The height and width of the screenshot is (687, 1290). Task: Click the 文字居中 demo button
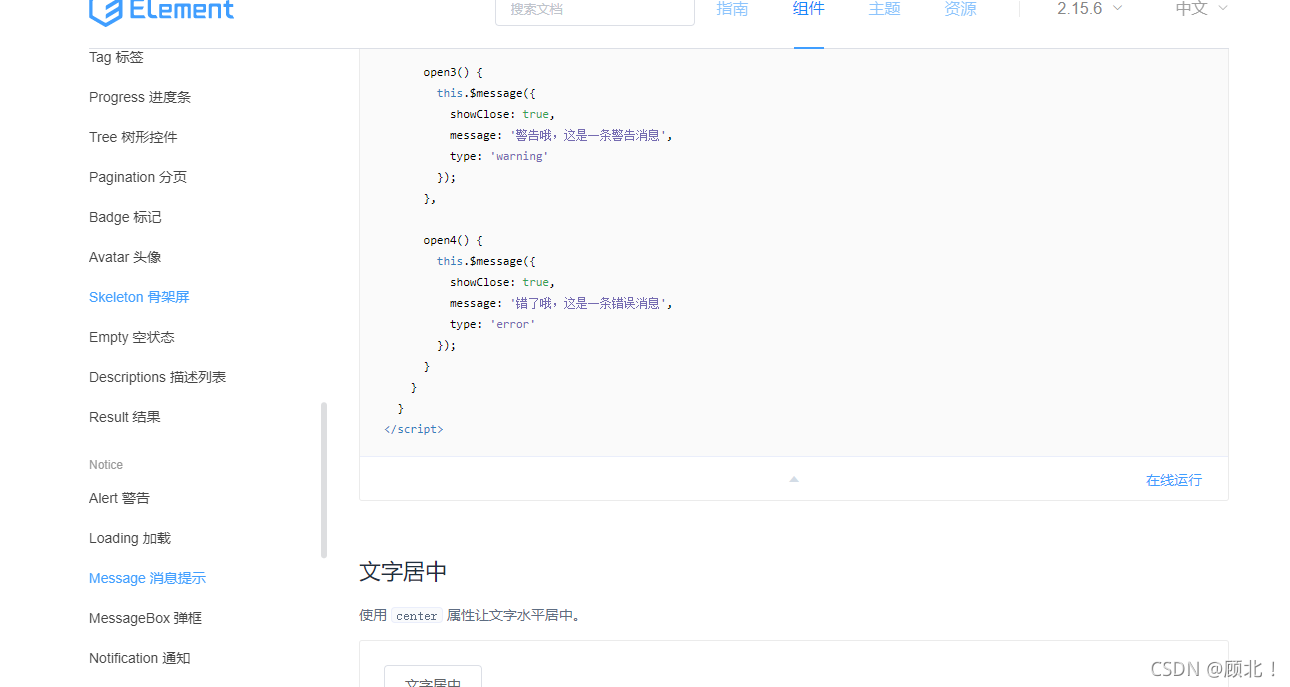coord(433,677)
